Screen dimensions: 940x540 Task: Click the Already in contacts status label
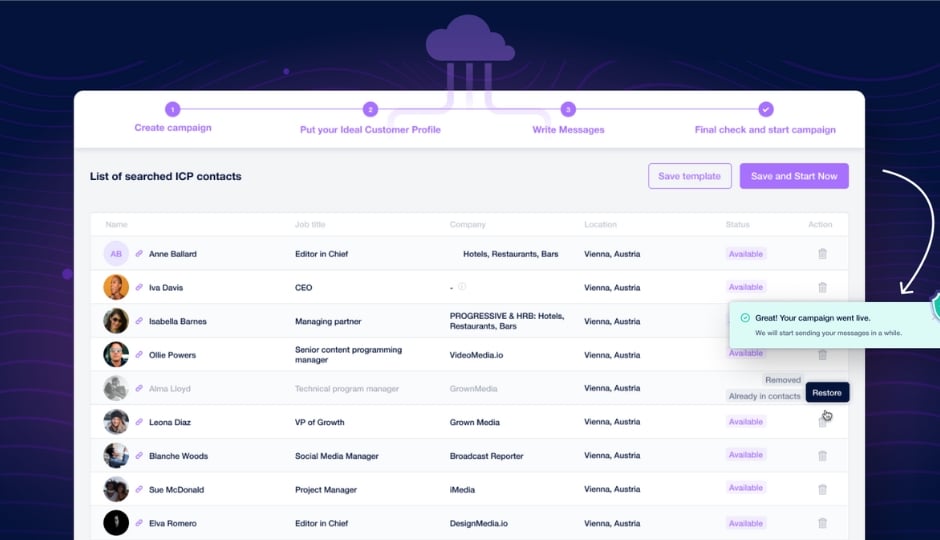[764, 396]
